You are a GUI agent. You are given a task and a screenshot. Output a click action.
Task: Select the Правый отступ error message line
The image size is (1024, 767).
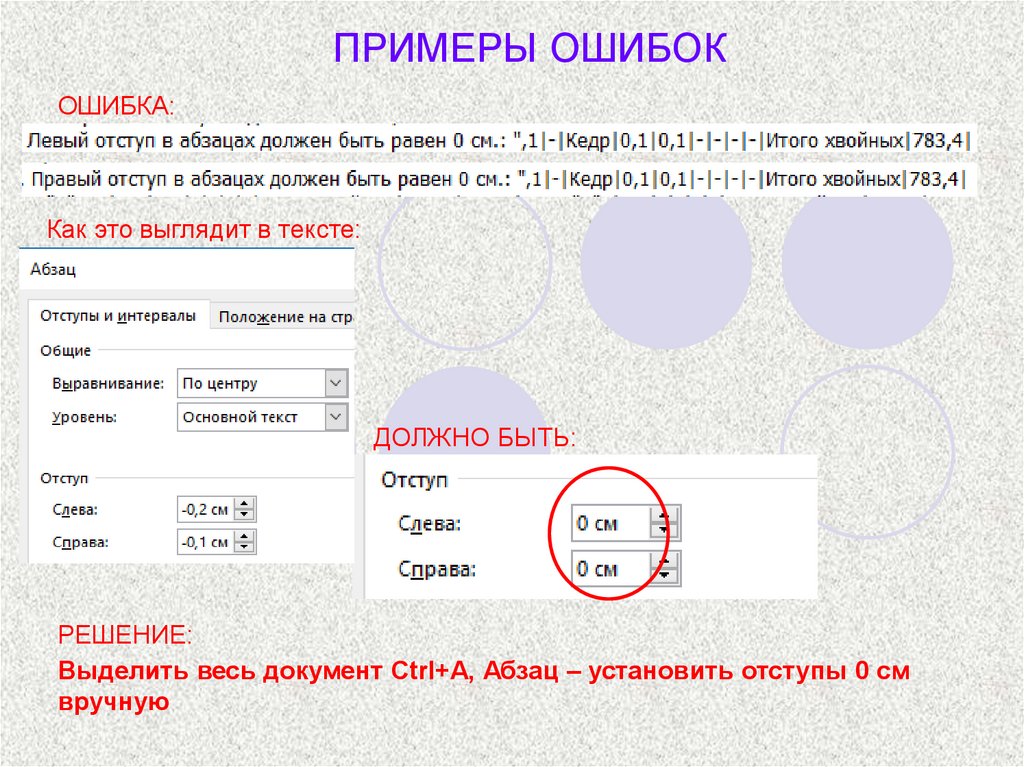tap(498, 181)
